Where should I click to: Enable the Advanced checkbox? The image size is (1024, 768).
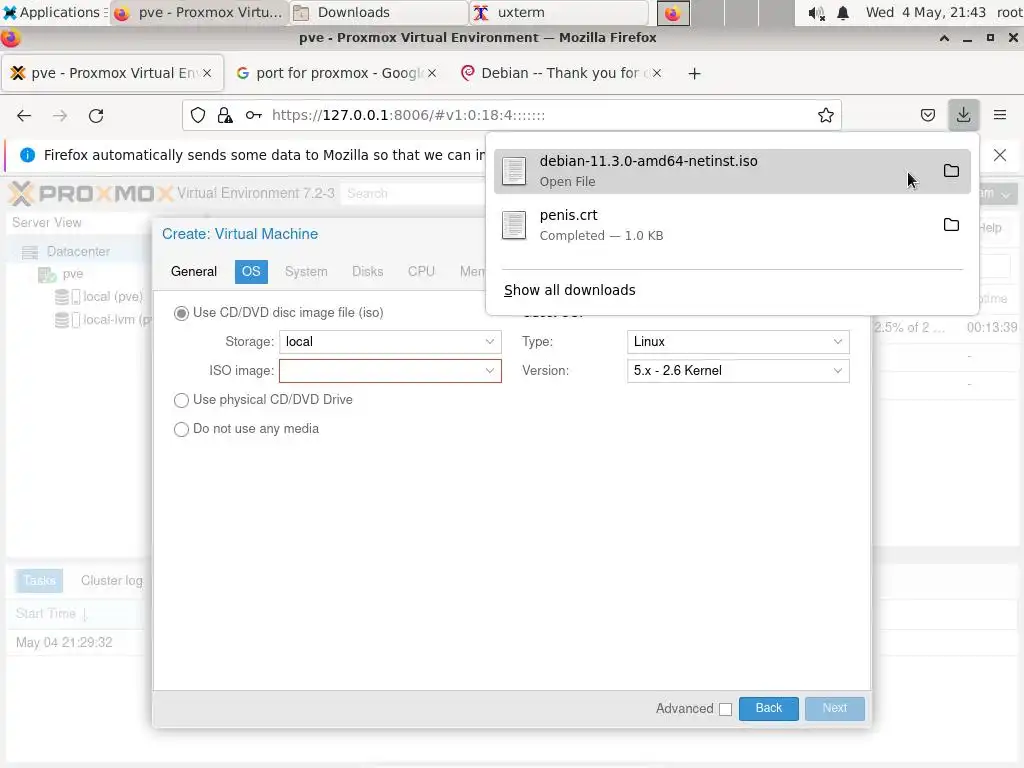[726, 709]
